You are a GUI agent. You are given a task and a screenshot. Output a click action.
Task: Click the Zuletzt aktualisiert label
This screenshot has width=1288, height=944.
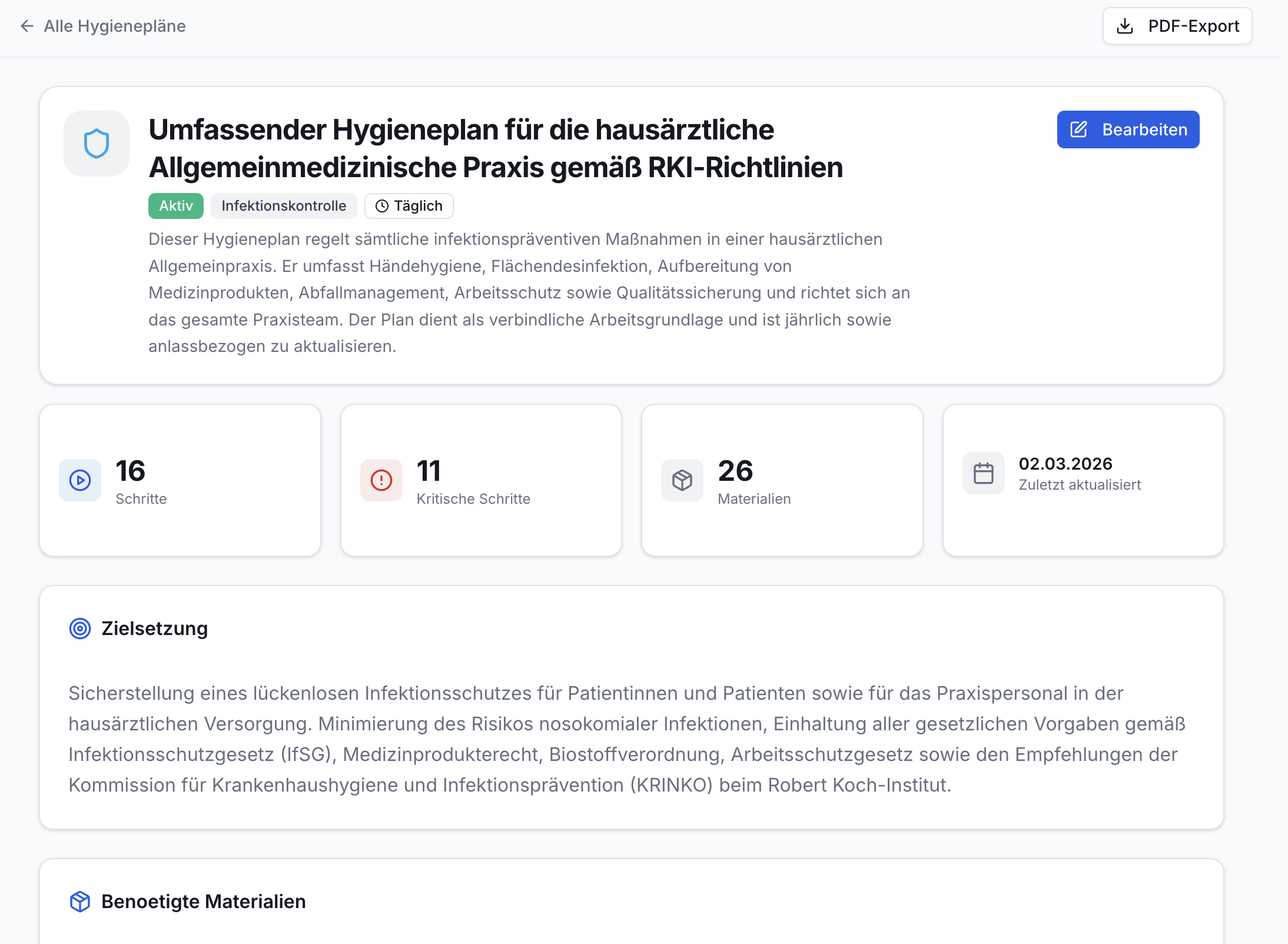1080,485
